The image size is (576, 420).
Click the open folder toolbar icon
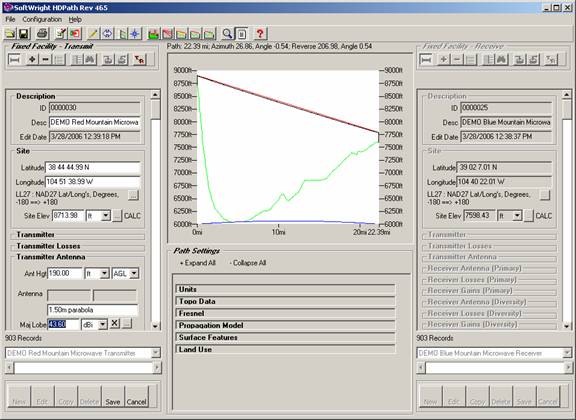pos(10,34)
